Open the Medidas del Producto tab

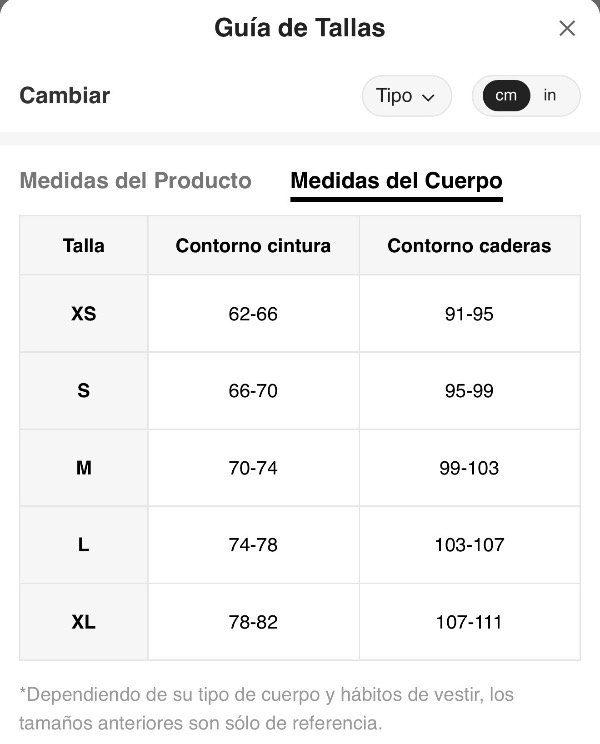136,181
